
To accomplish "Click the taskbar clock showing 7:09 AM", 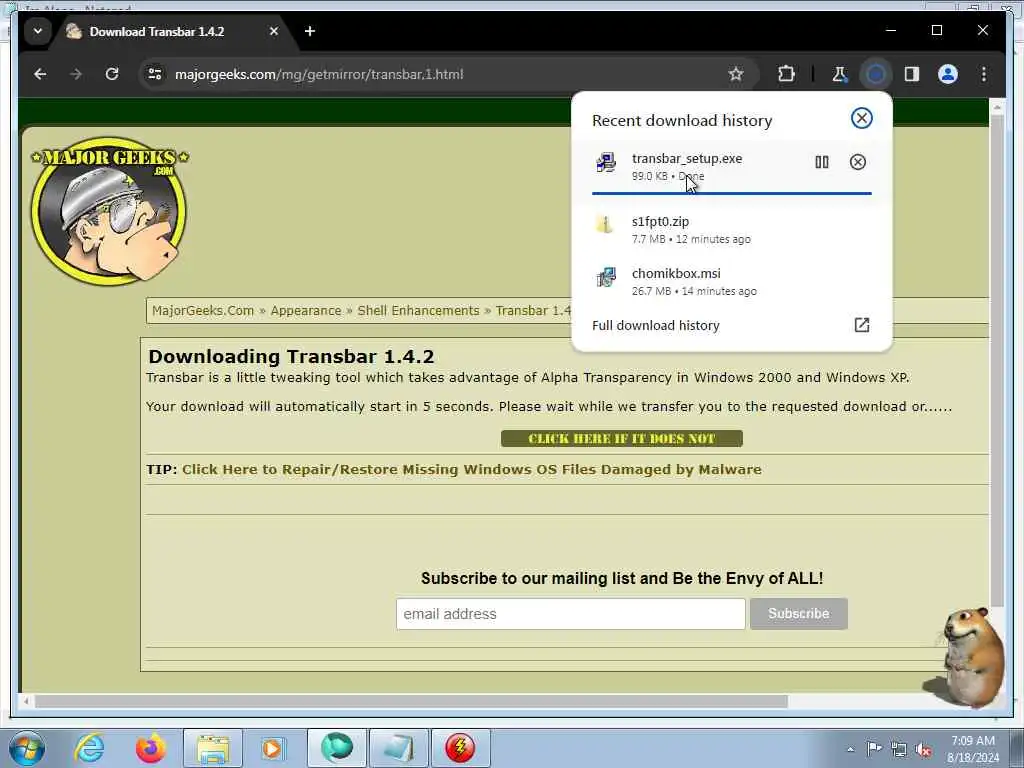I will tap(973, 749).
